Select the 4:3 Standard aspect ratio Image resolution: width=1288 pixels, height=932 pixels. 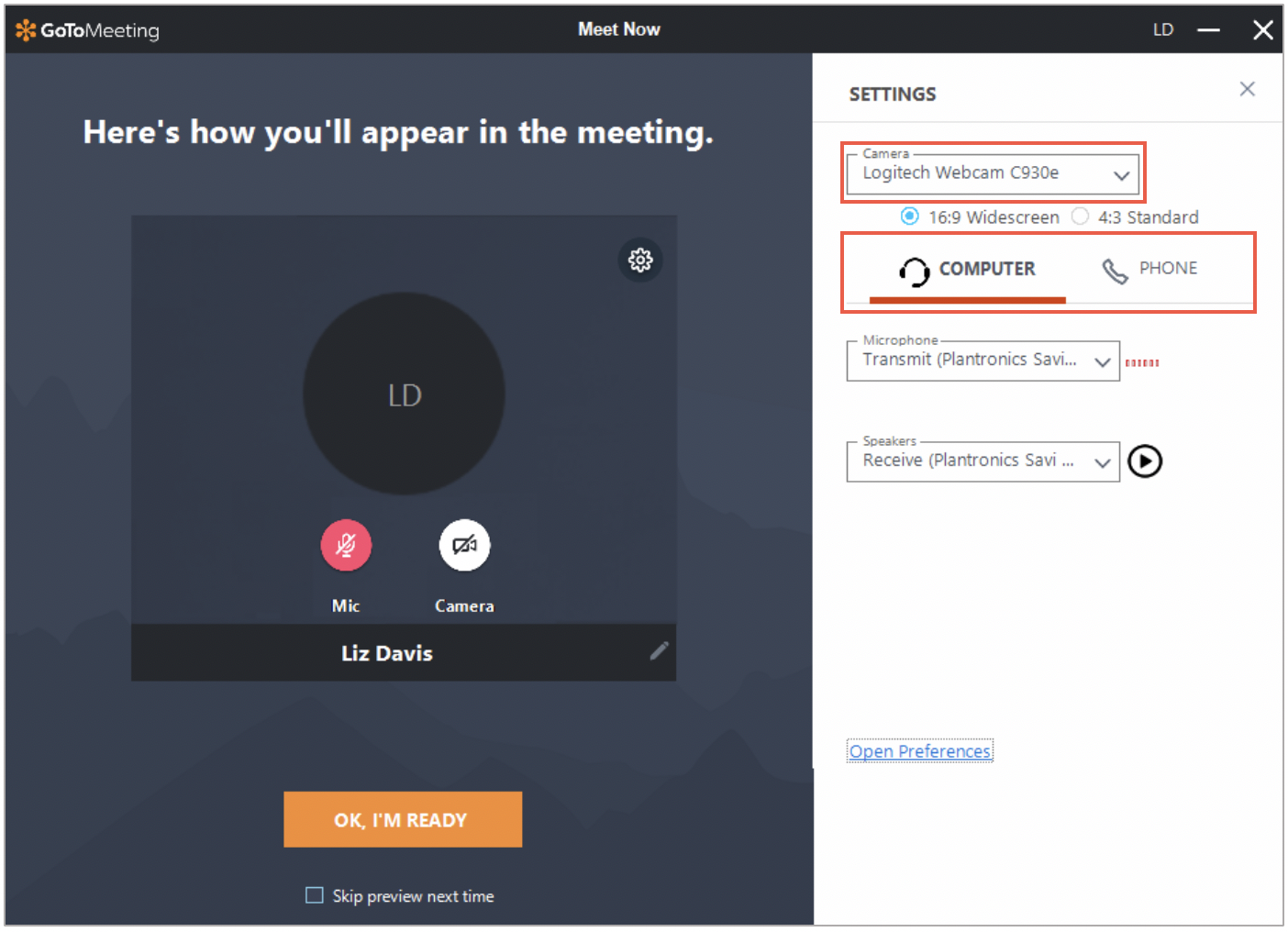click(1081, 216)
